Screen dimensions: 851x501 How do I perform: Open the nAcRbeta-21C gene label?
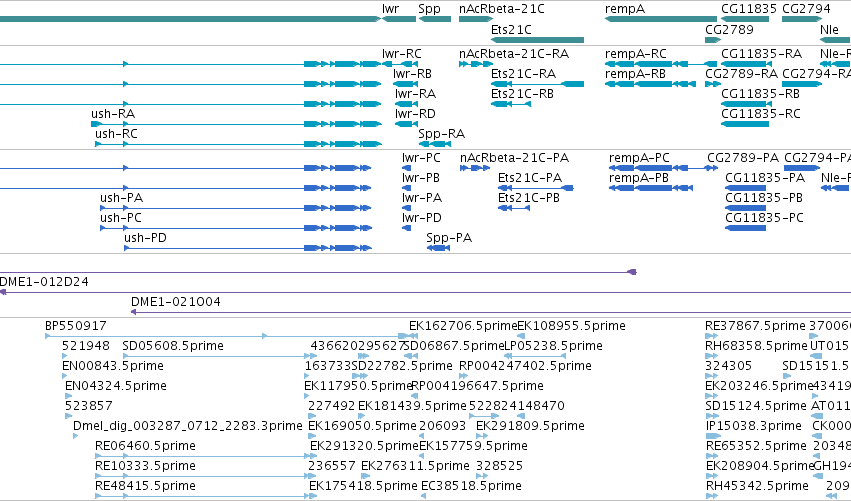coord(501,9)
